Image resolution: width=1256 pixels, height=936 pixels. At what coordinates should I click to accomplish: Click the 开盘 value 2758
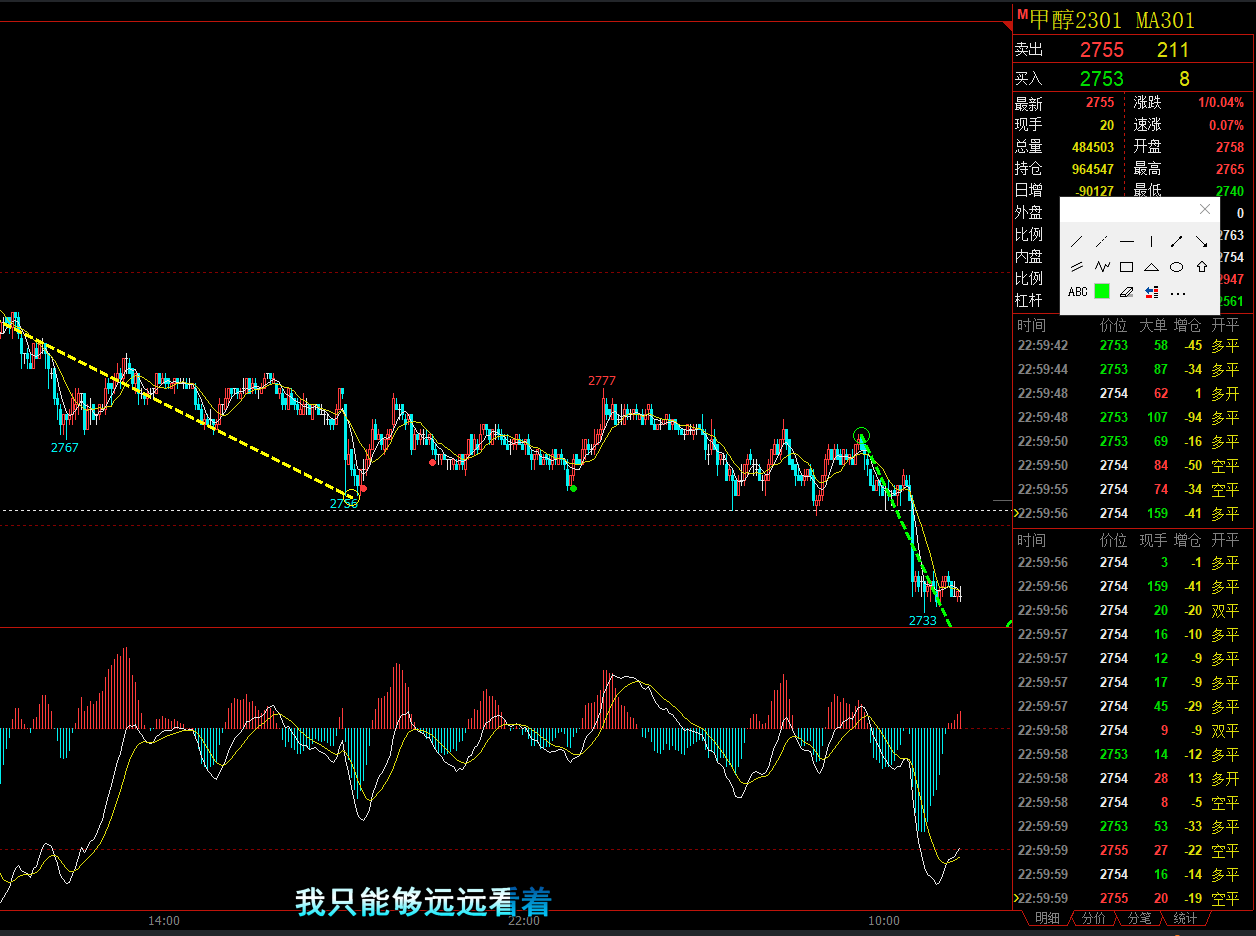pyautogui.click(x=1230, y=147)
